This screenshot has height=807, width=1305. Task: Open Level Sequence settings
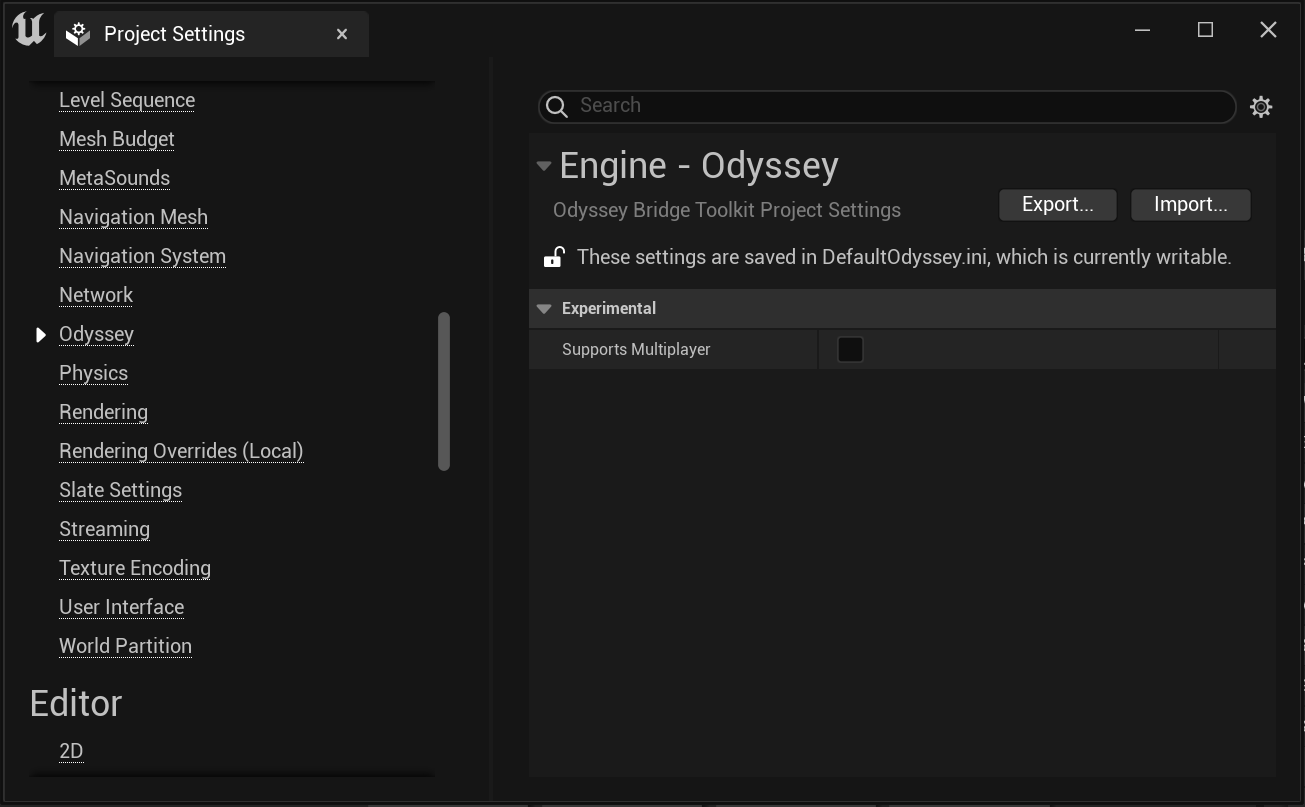[x=127, y=100]
